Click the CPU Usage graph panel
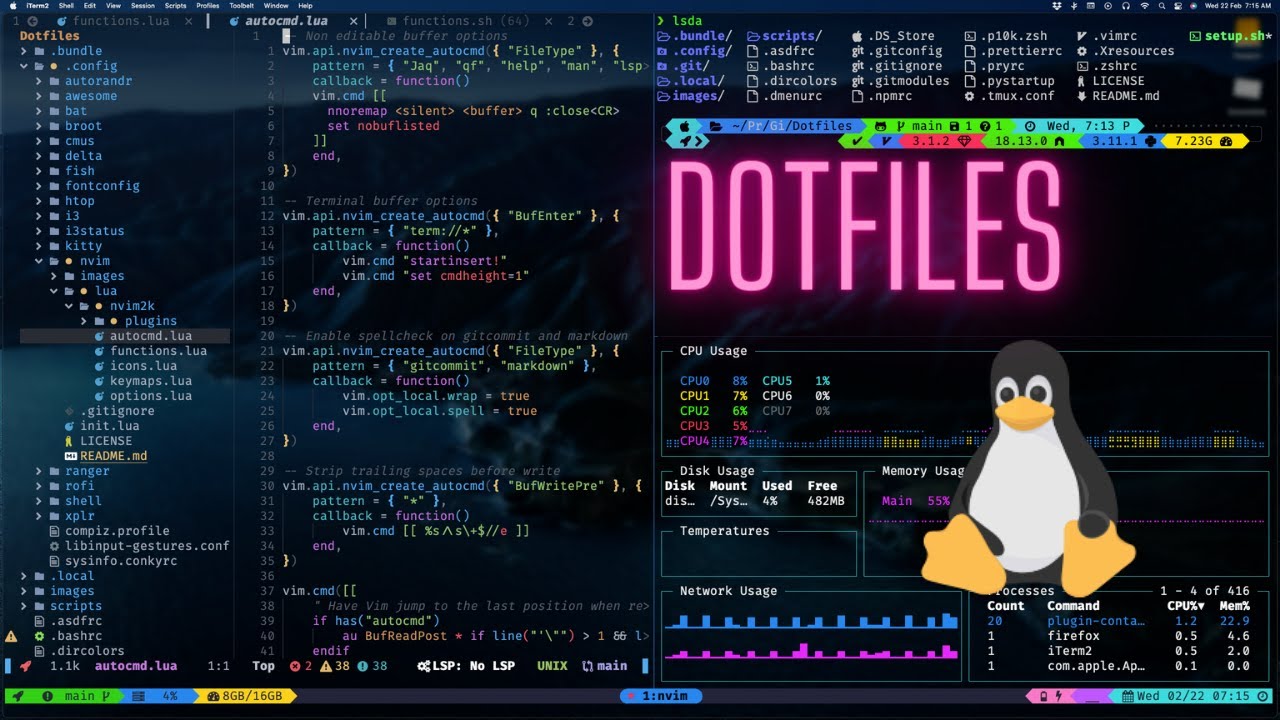Viewport: 1280px width, 720px height. click(964, 400)
